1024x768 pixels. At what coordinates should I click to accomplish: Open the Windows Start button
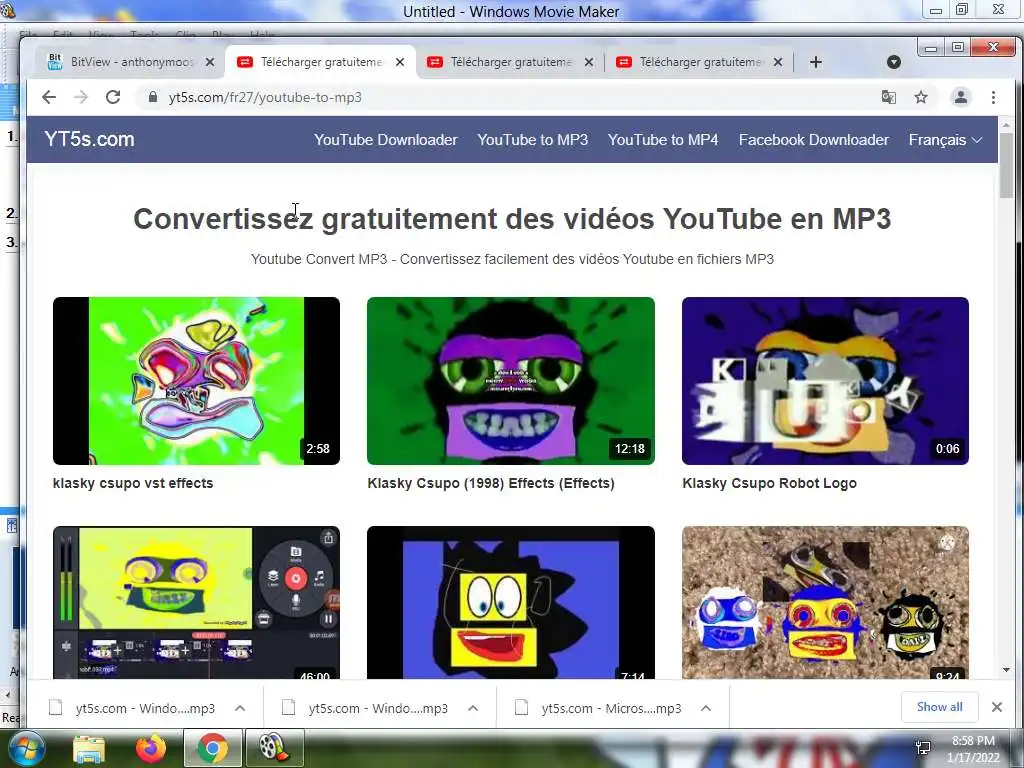tap(25, 748)
